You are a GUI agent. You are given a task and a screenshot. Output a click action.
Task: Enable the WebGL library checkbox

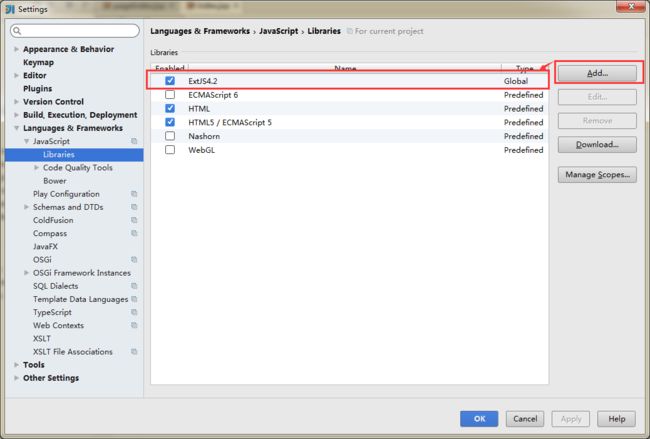pos(170,150)
